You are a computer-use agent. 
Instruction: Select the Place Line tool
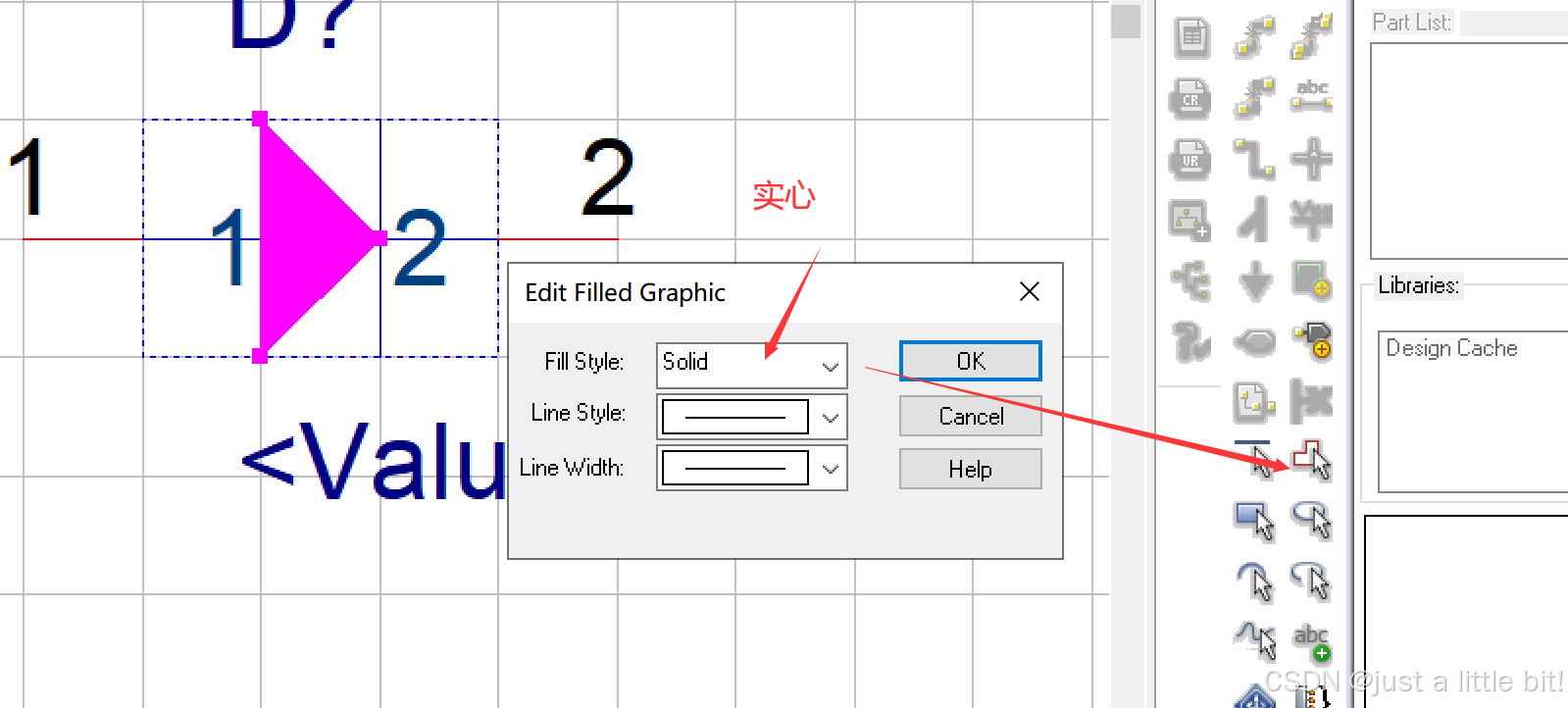pyautogui.click(x=1254, y=458)
